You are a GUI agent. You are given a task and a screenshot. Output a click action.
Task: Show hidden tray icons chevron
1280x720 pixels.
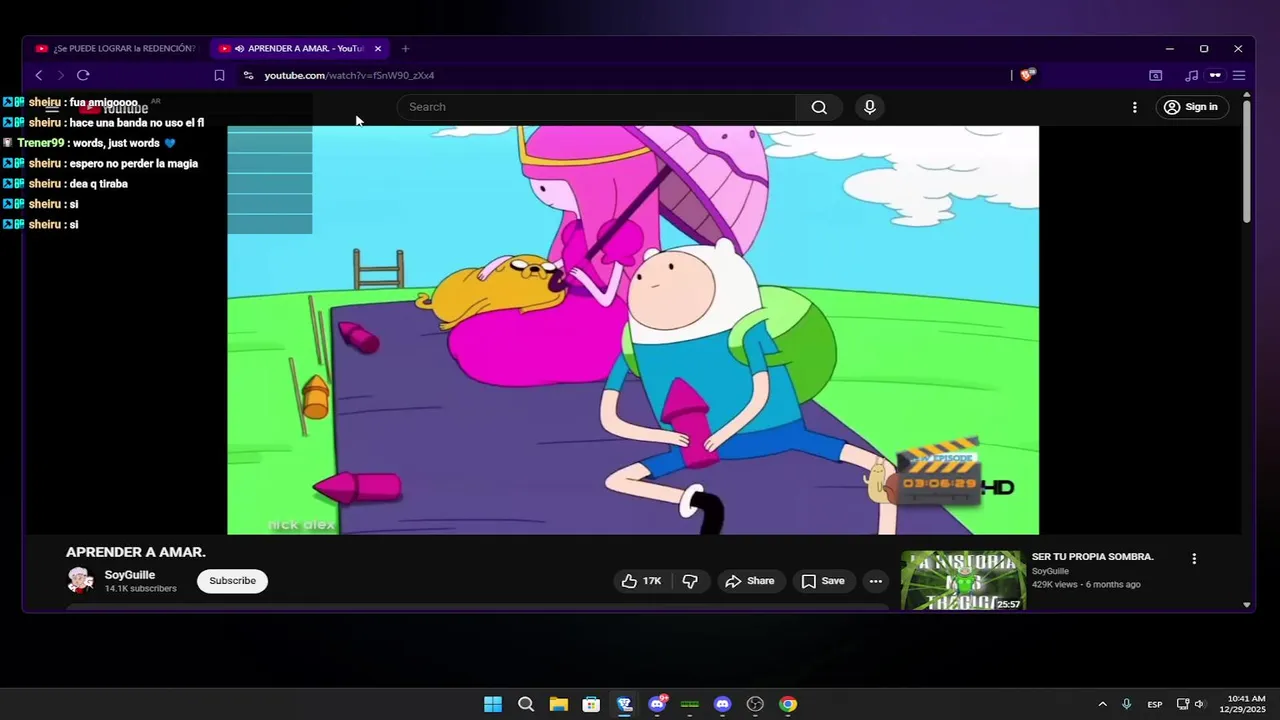[1102, 704]
